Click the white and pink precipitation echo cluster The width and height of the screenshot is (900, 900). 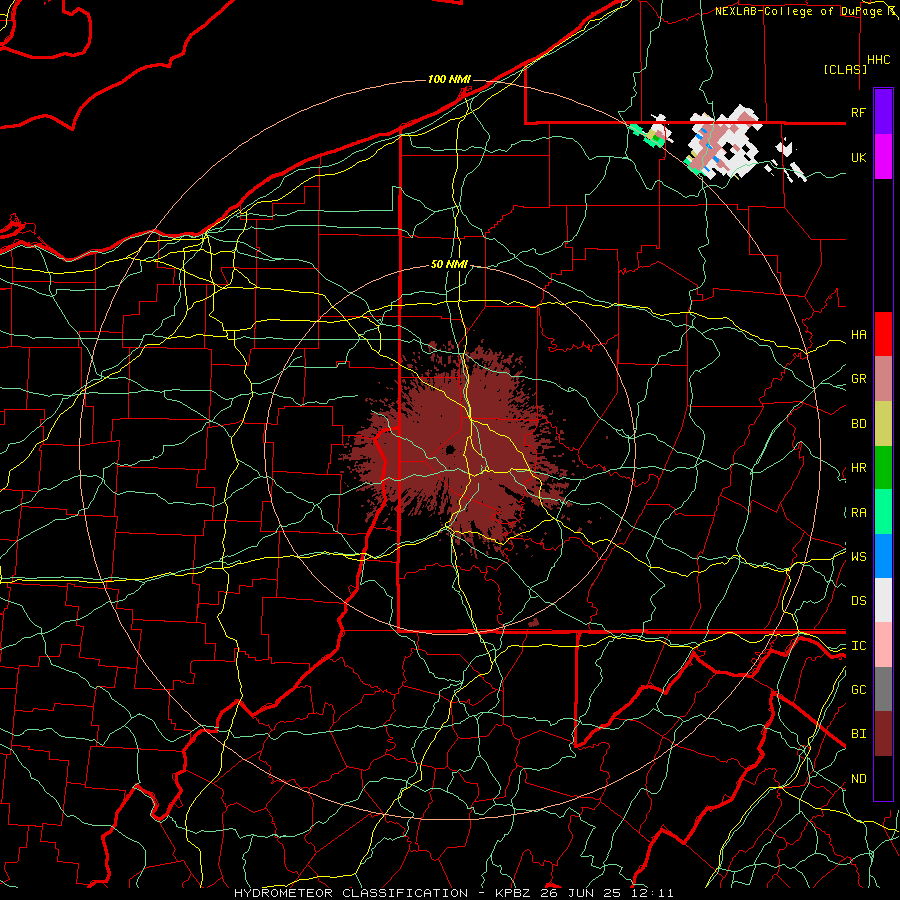[x=724, y=141]
